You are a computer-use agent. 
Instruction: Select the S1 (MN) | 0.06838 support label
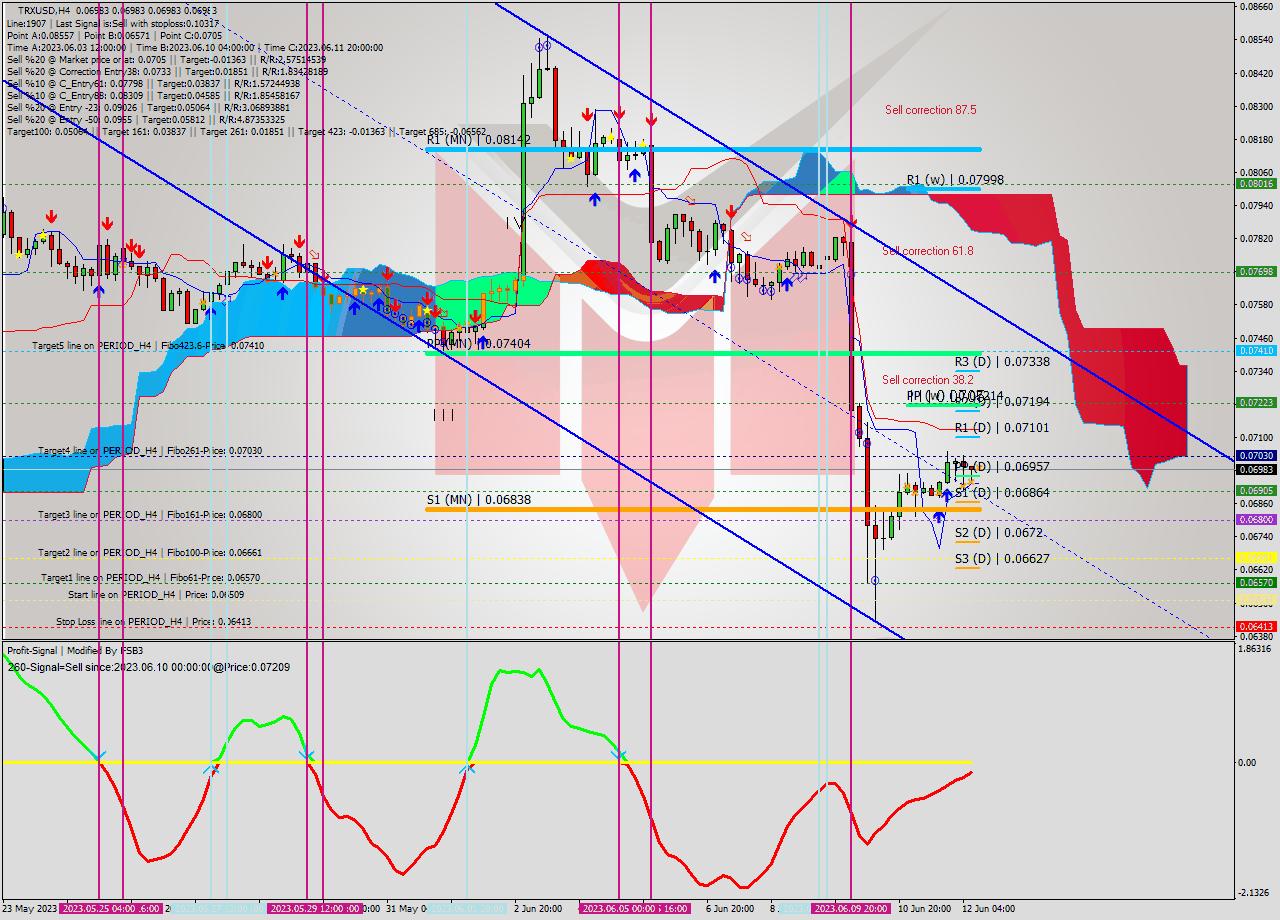[479, 499]
